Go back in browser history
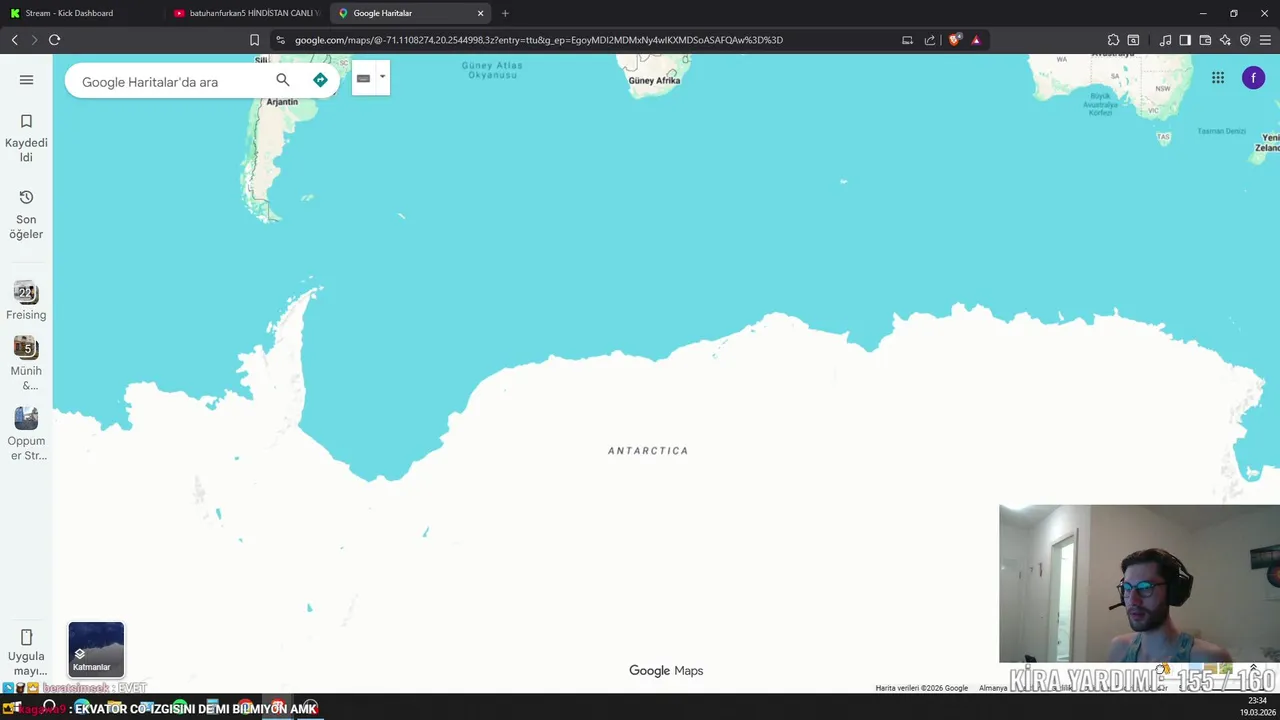Viewport: 1280px width, 720px height. (14, 40)
